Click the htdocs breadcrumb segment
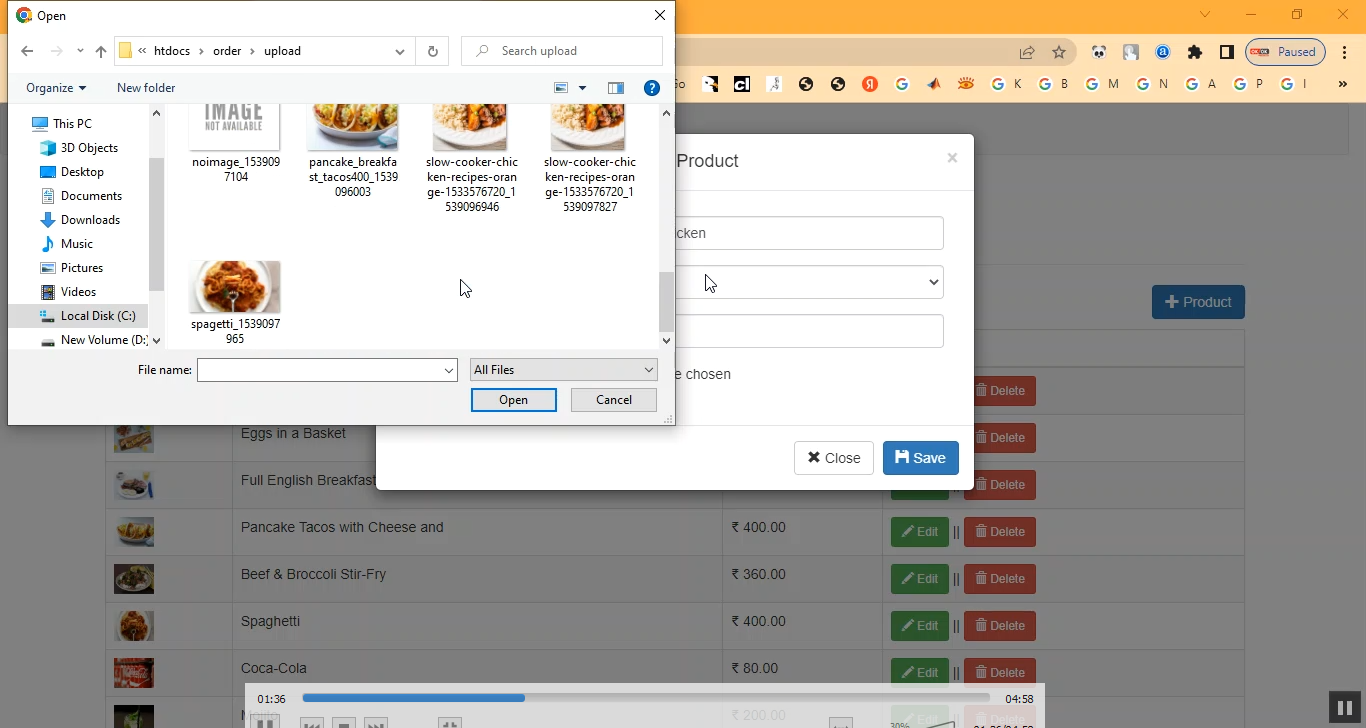Screen dimensions: 1366x728 (x=173, y=51)
